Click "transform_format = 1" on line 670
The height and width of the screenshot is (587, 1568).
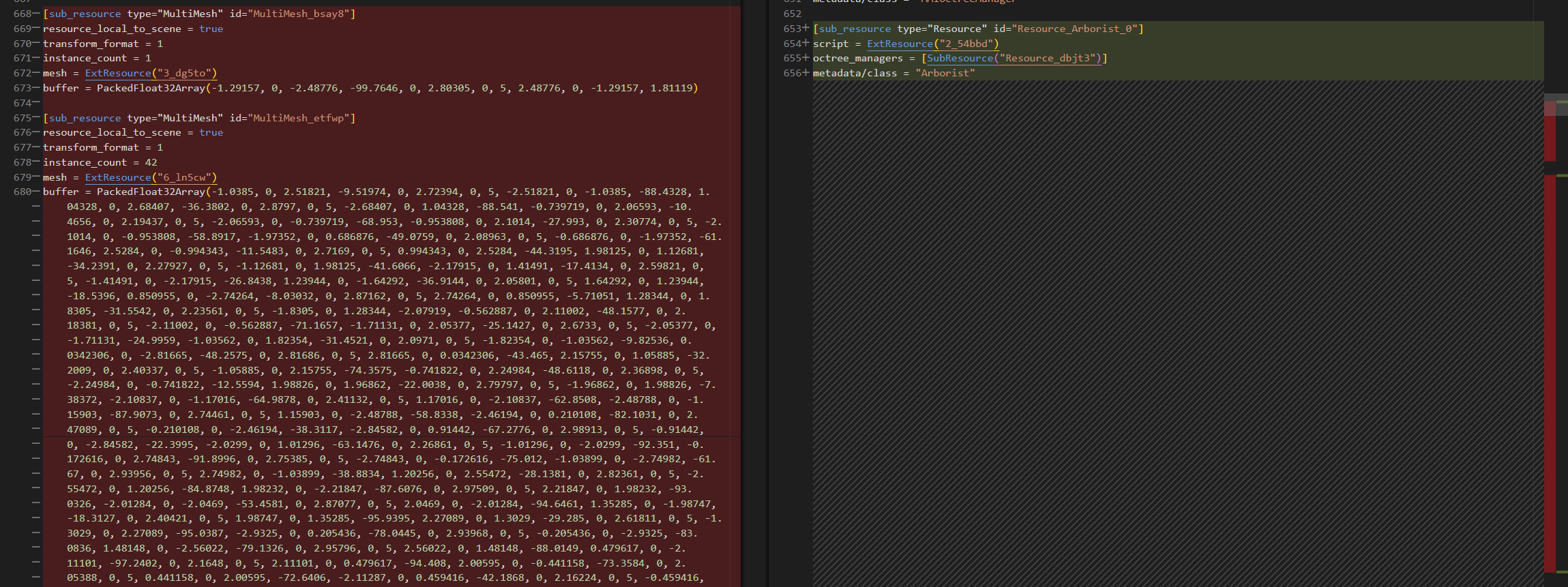click(x=103, y=44)
